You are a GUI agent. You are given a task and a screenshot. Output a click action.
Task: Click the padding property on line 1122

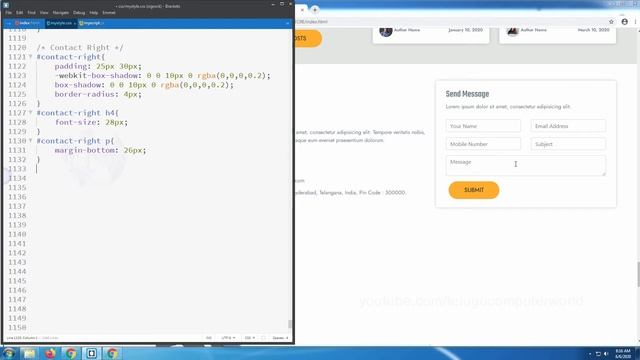[x=71, y=66]
